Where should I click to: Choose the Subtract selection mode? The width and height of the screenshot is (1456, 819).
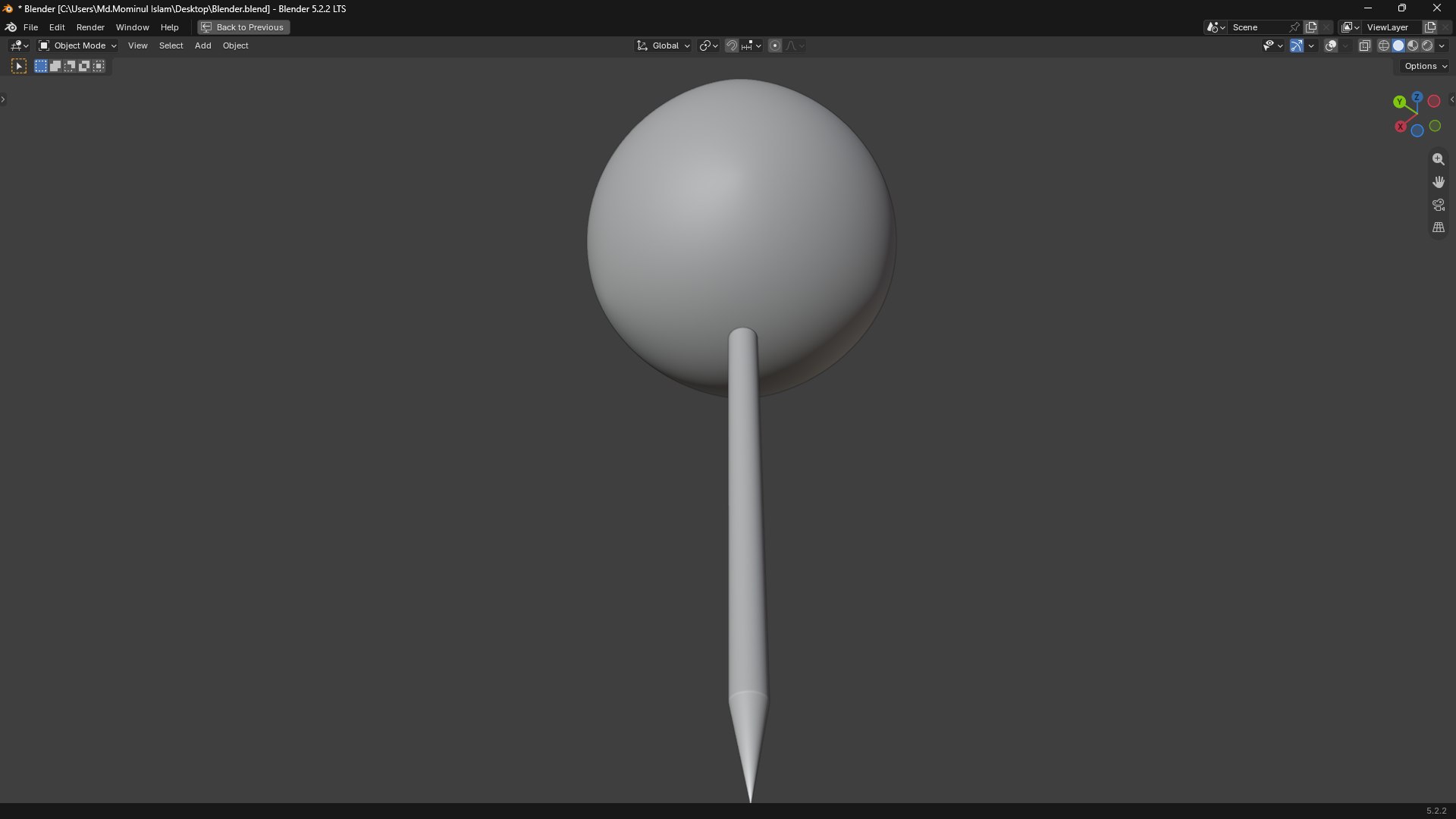pyautogui.click(x=70, y=67)
